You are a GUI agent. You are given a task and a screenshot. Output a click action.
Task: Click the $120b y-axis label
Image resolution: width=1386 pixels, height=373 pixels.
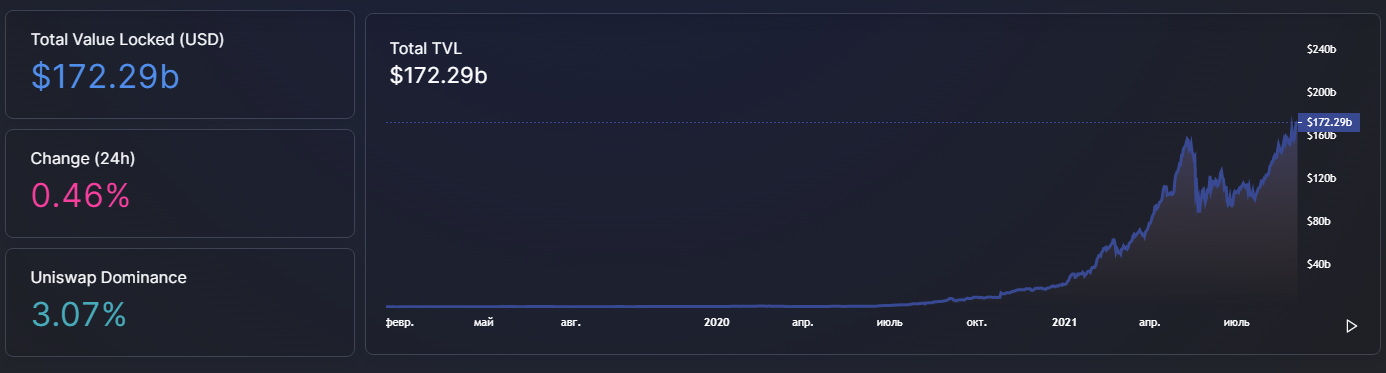tap(1322, 178)
